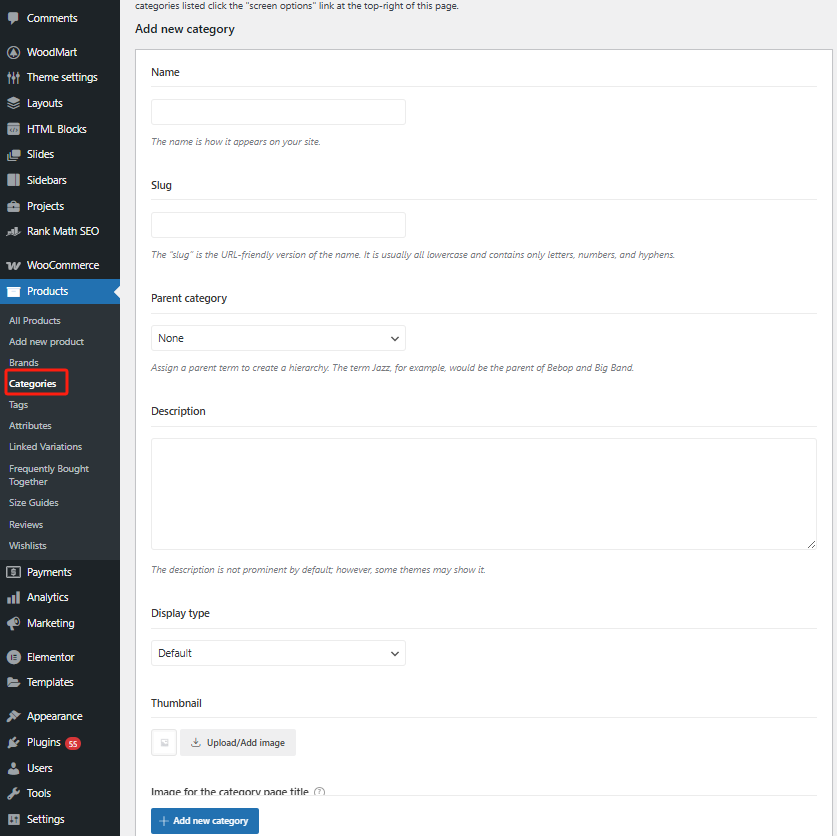Viewport: 837px width, 836px height.
Task: Click the Comments speech bubble icon
Action: 13,18
